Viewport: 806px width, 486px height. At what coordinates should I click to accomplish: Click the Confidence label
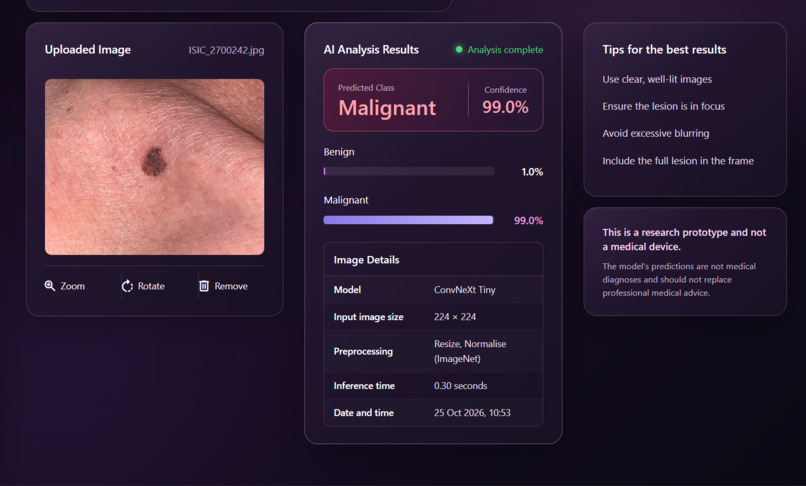(505, 89)
